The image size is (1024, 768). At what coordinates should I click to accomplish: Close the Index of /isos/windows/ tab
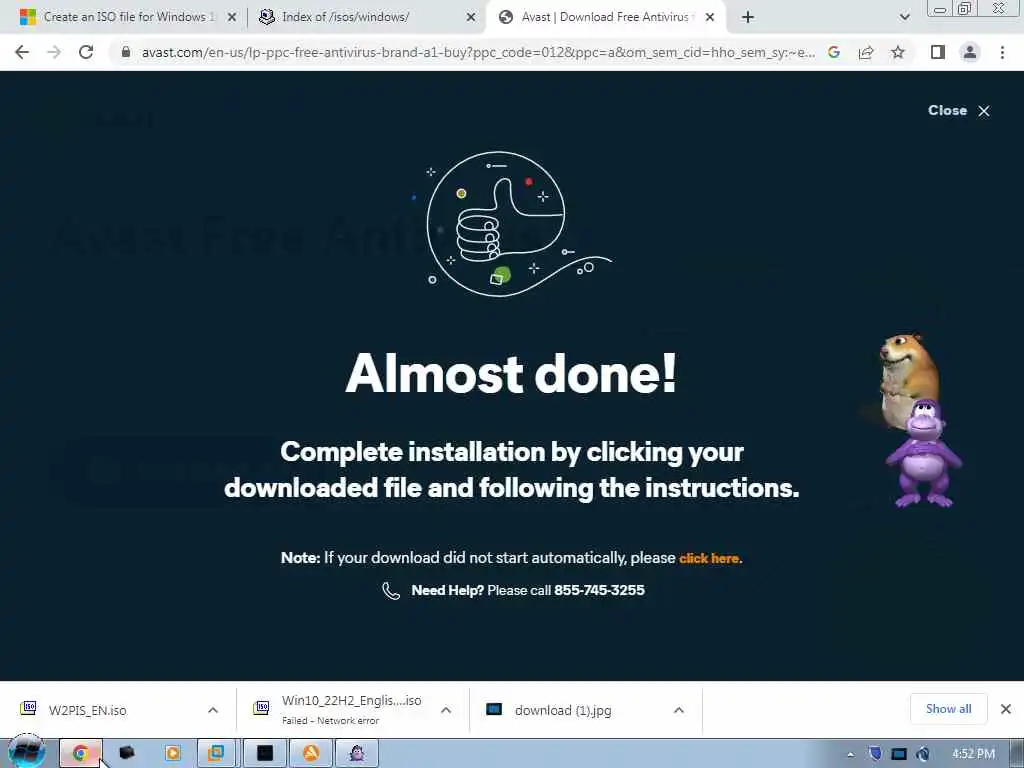click(x=471, y=17)
